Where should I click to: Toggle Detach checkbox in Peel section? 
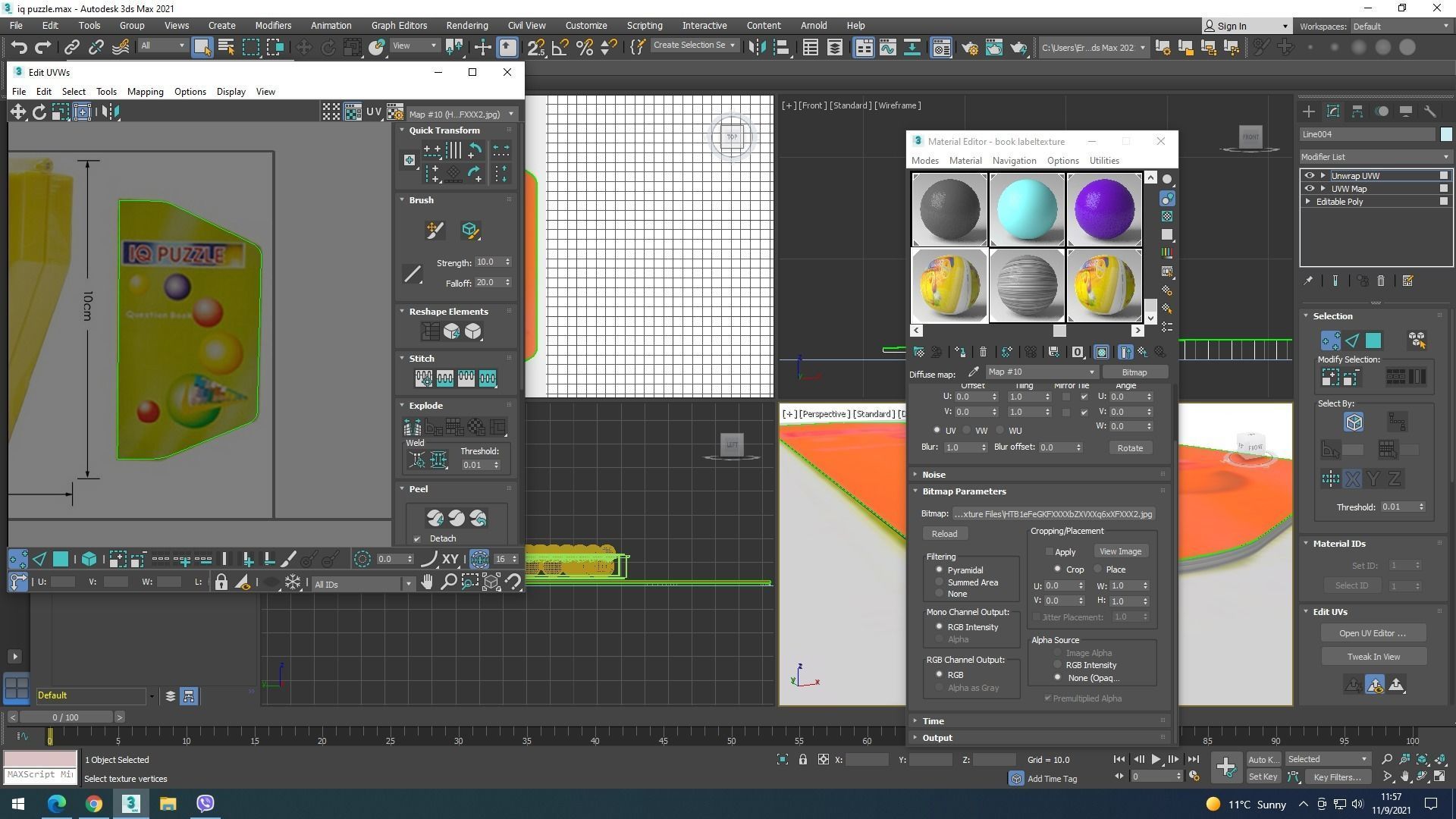417,538
